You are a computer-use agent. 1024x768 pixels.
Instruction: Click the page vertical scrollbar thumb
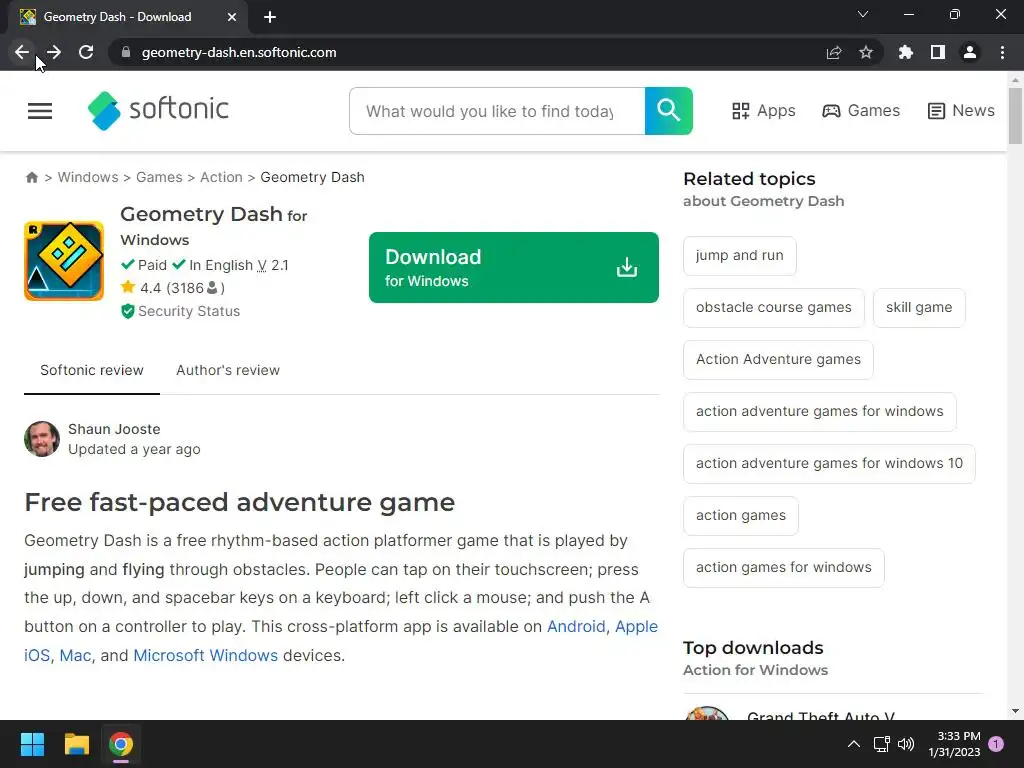[x=1015, y=116]
